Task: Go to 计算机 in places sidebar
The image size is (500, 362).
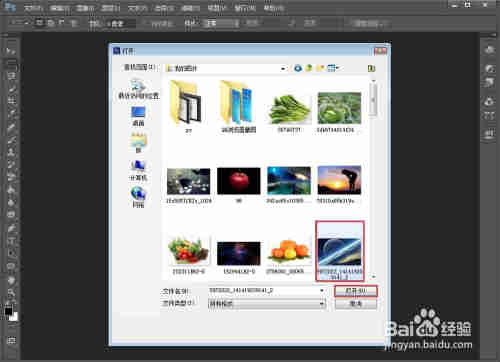Action: point(138,170)
